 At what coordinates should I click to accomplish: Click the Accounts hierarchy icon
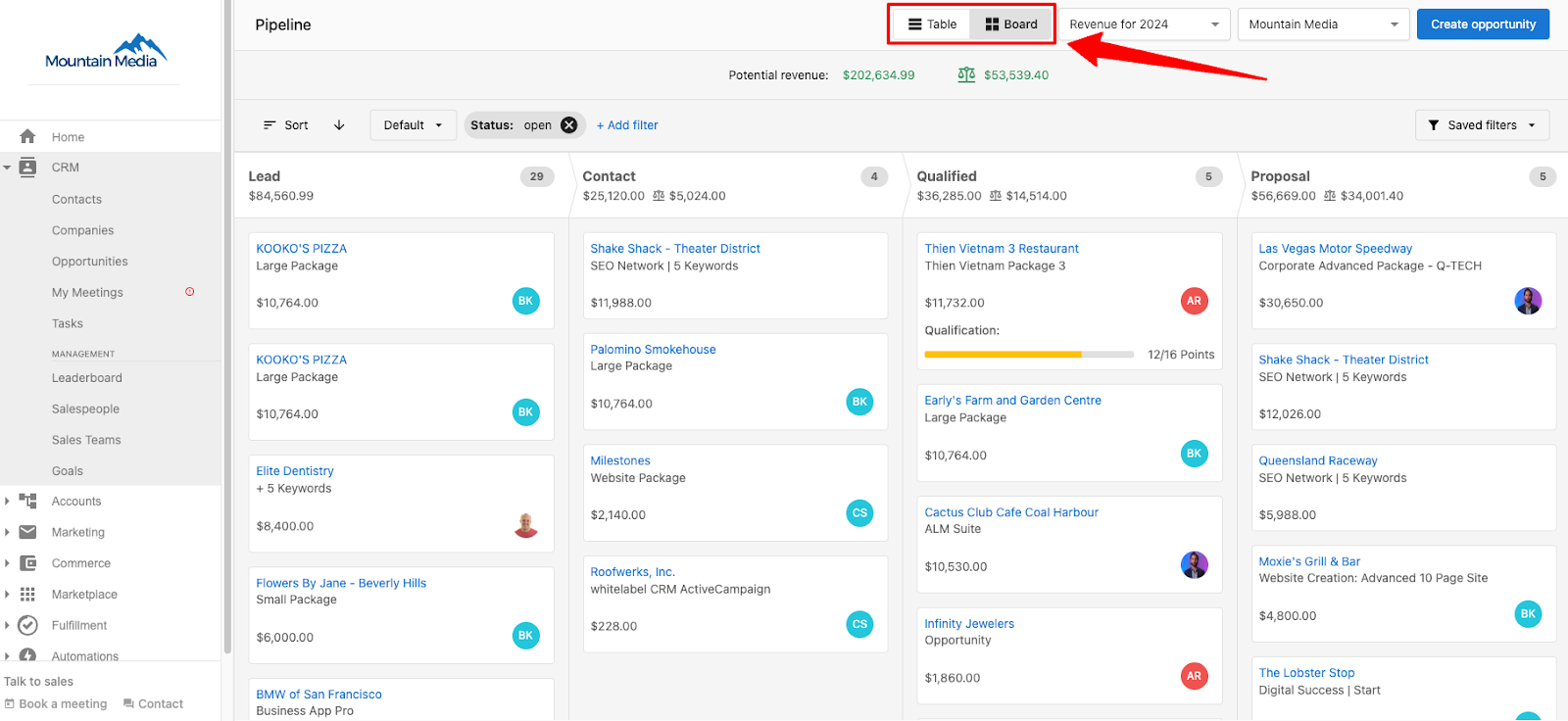tap(27, 501)
